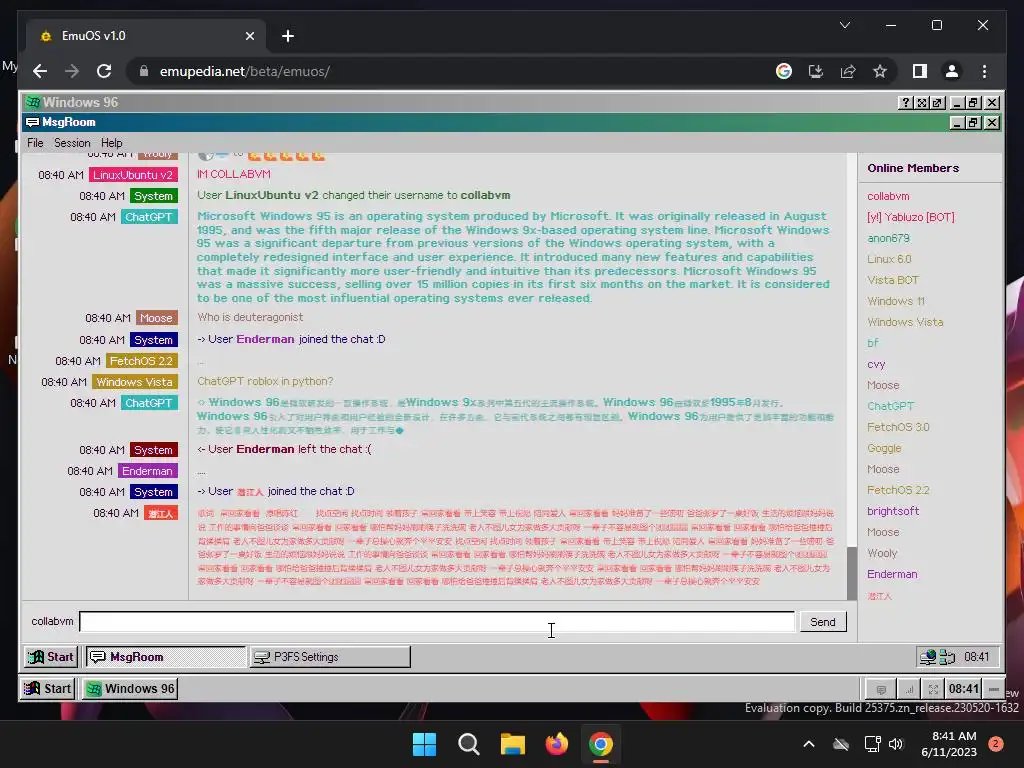Click Chrome icon in Windows taskbar

pyautogui.click(x=601, y=744)
